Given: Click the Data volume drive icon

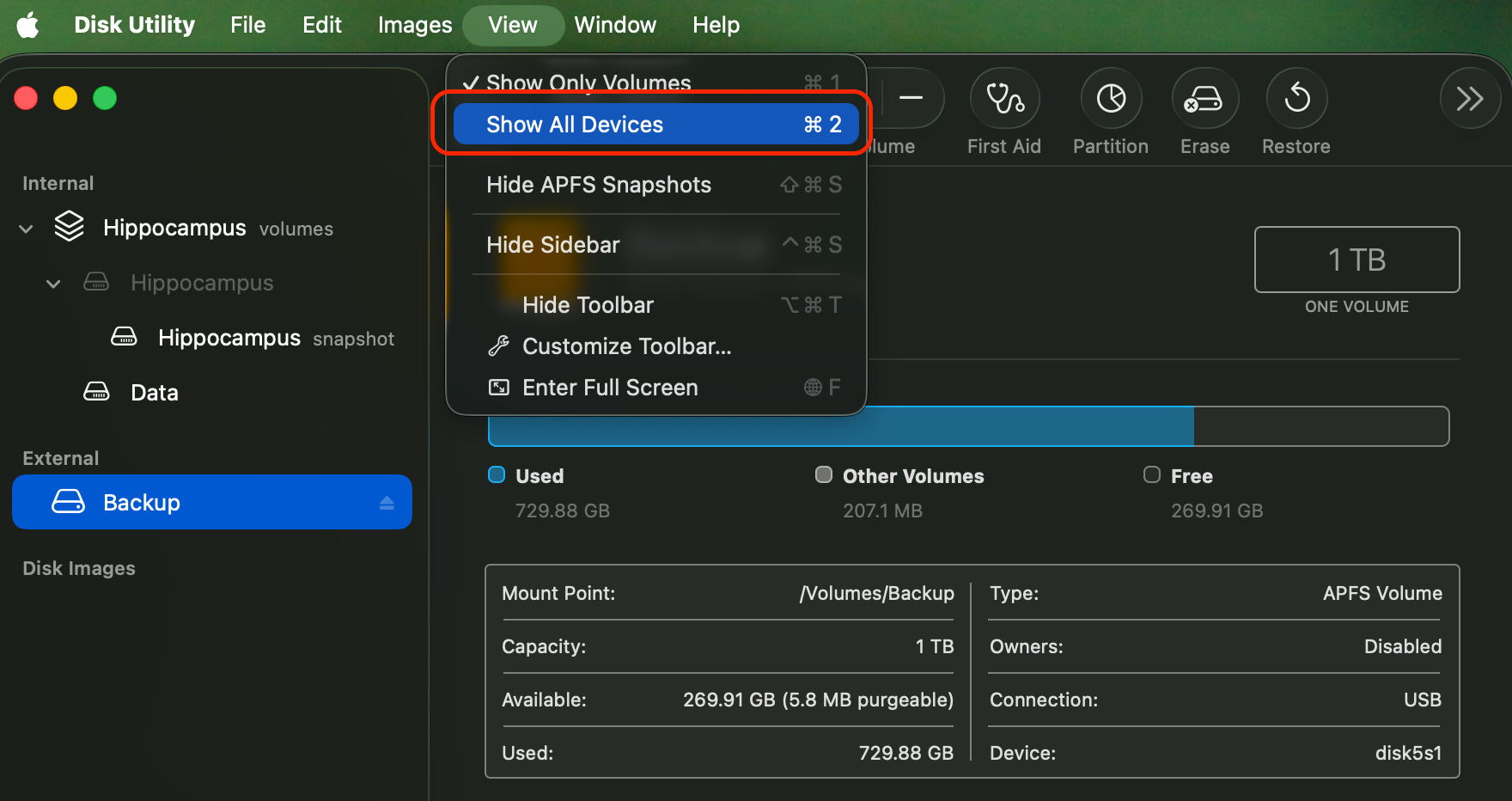Looking at the screenshot, I should click(96, 392).
